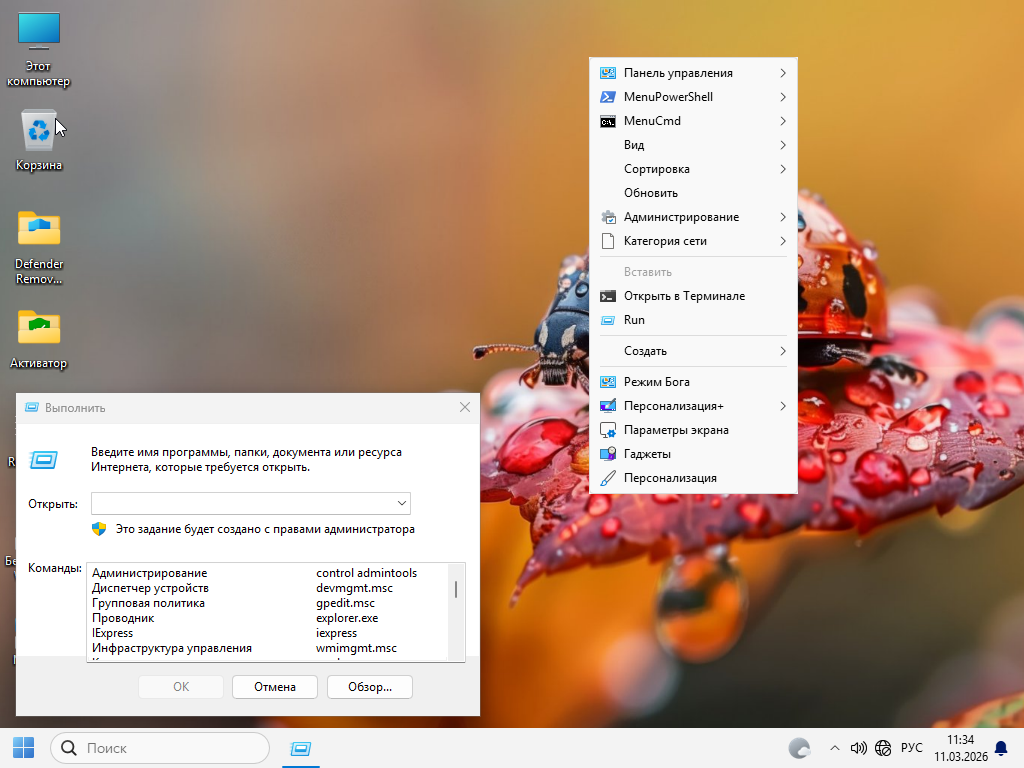
Task: Open the Defender Remover folder icon
Action: point(39,230)
